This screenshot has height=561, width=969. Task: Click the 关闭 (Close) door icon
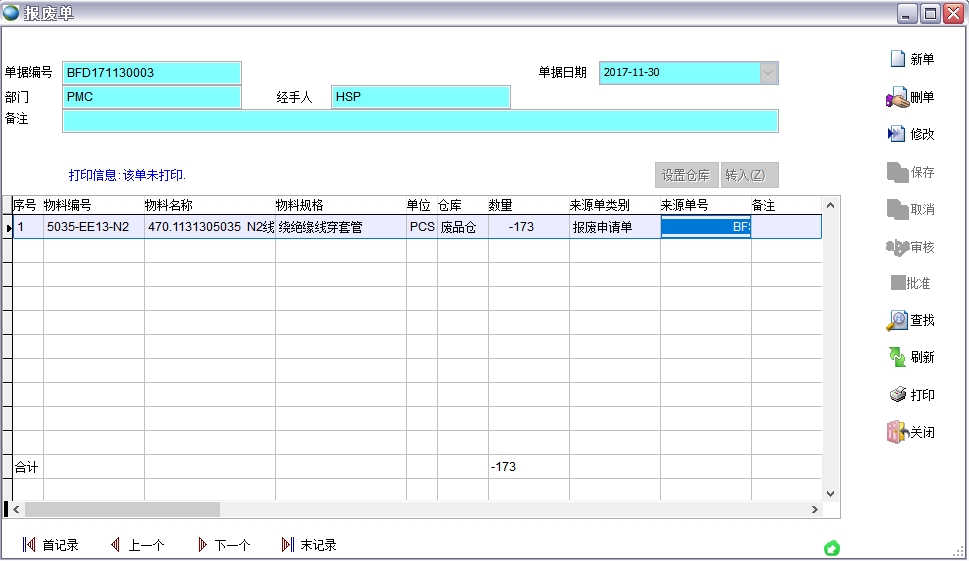897,432
